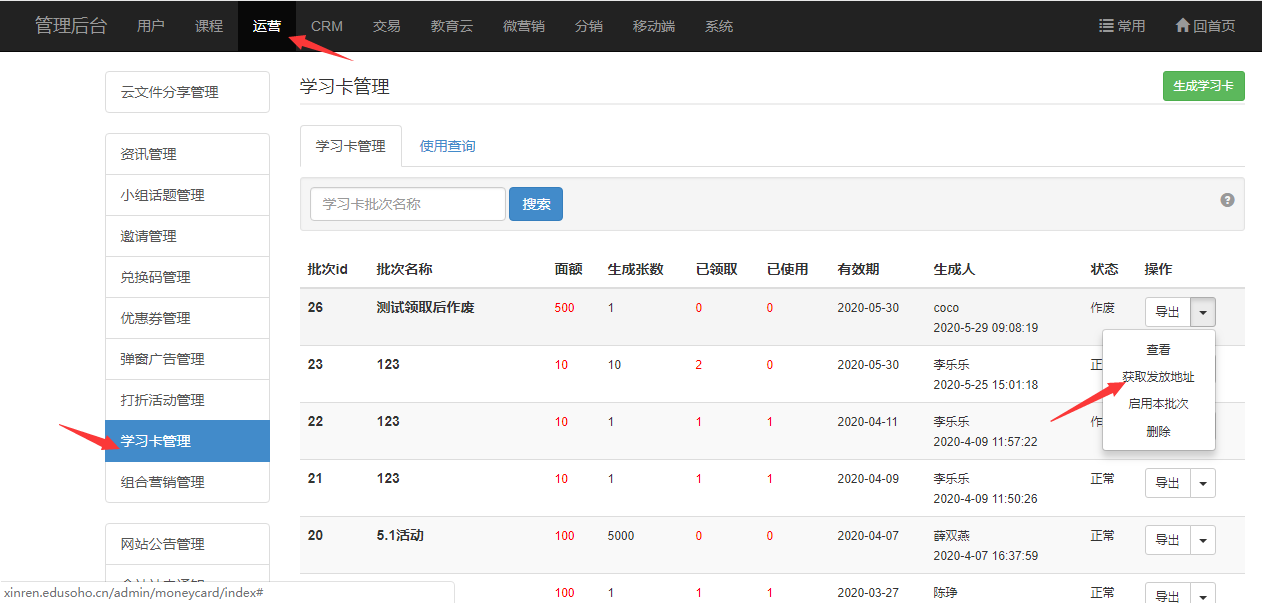Go to 回首页 home link
The image size is (1262, 603).
point(1205,26)
